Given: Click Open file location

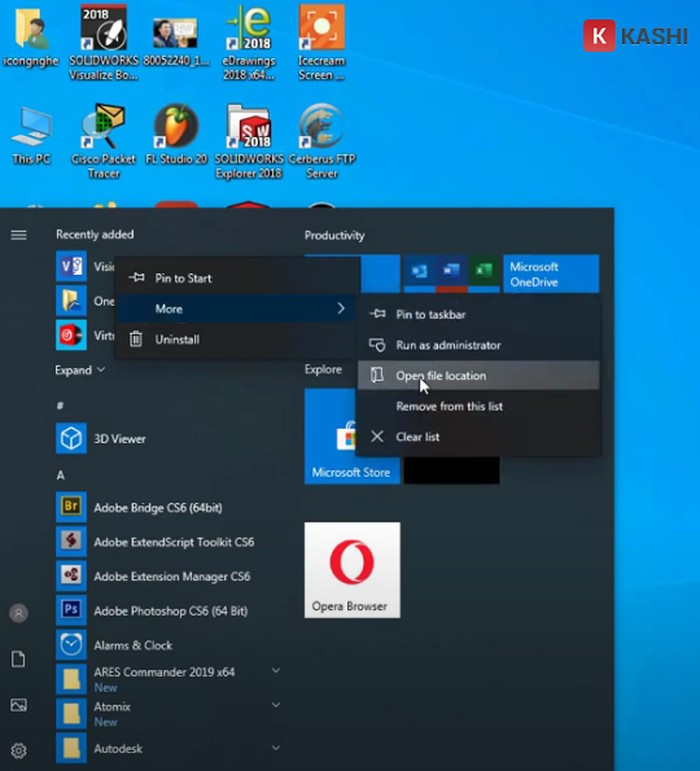Looking at the screenshot, I should [x=478, y=375].
